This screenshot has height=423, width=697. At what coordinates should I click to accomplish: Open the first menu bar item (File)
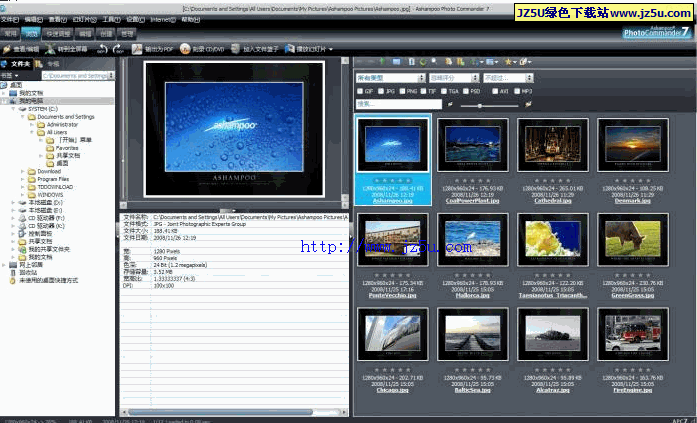click(x=10, y=20)
